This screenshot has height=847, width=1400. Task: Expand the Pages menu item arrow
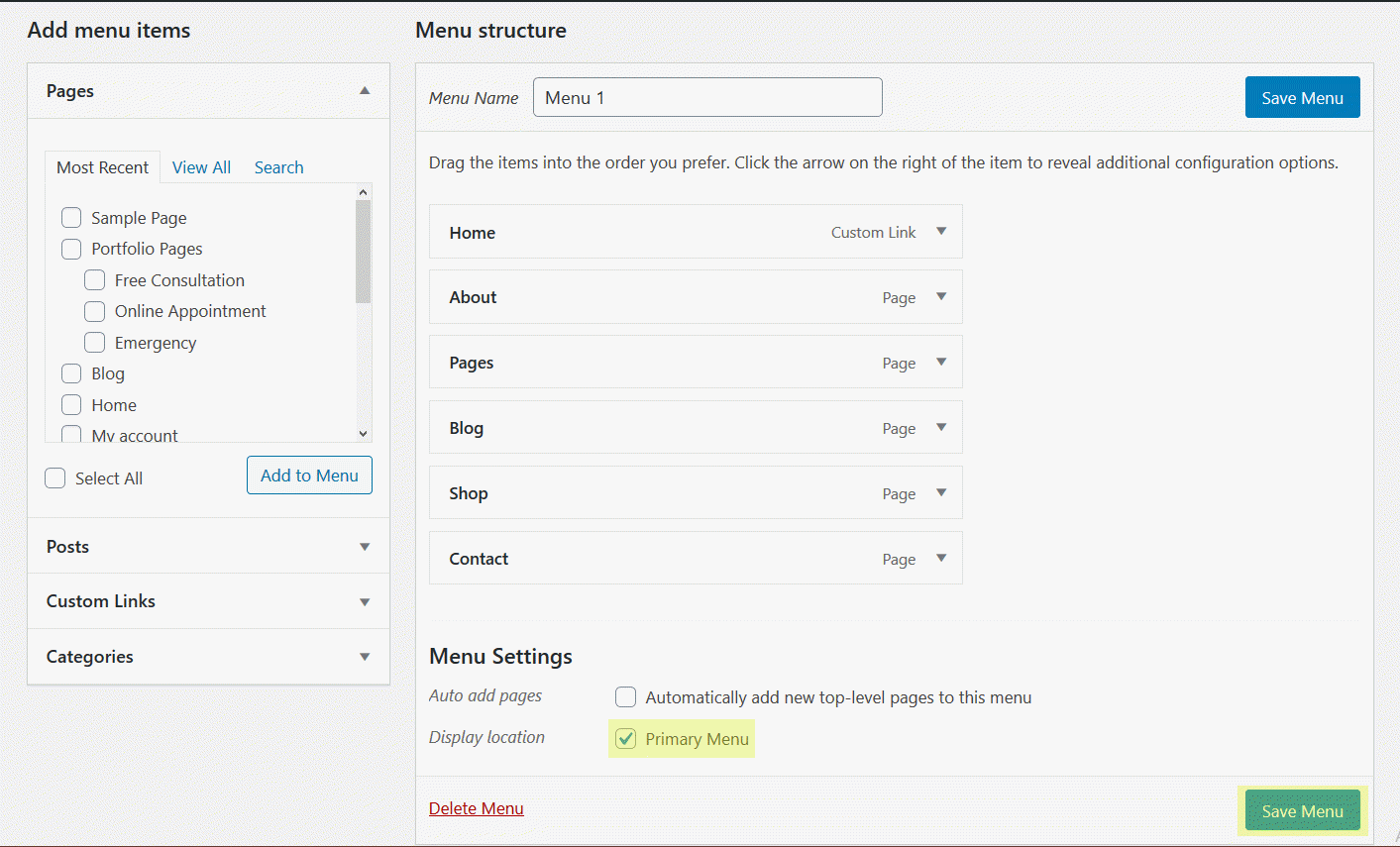point(941,363)
